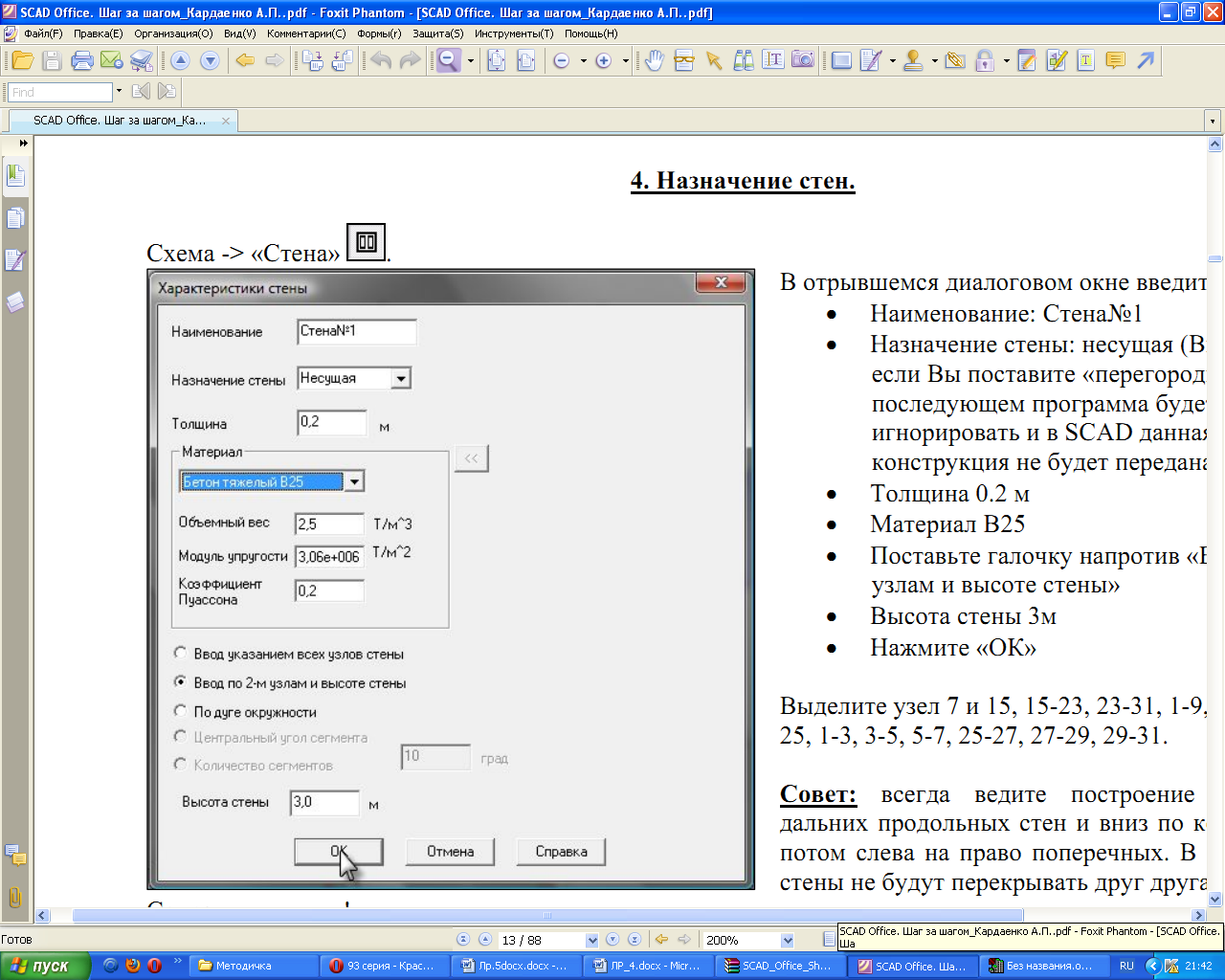This screenshot has height=980, width=1225.
Task: Click Find Next icon beside Find box
Action: click(167, 92)
